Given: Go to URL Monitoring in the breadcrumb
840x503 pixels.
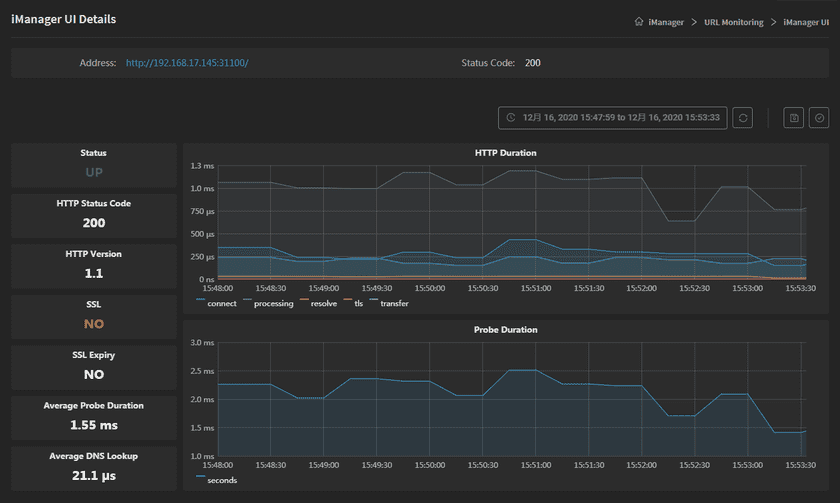Looking at the screenshot, I should 735,22.
